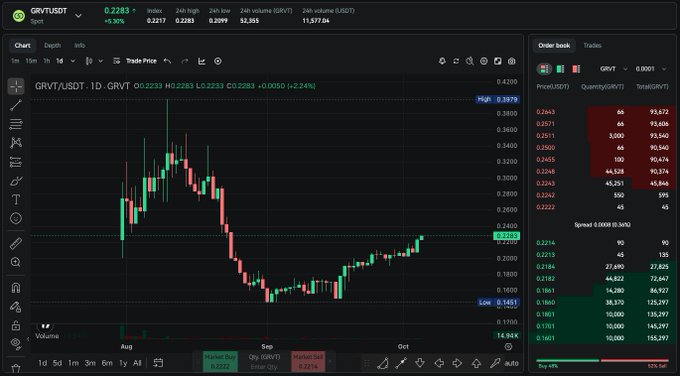The image size is (680, 376).
Task: Open the go-to-date calendar icon
Action: click(x=158, y=363)
